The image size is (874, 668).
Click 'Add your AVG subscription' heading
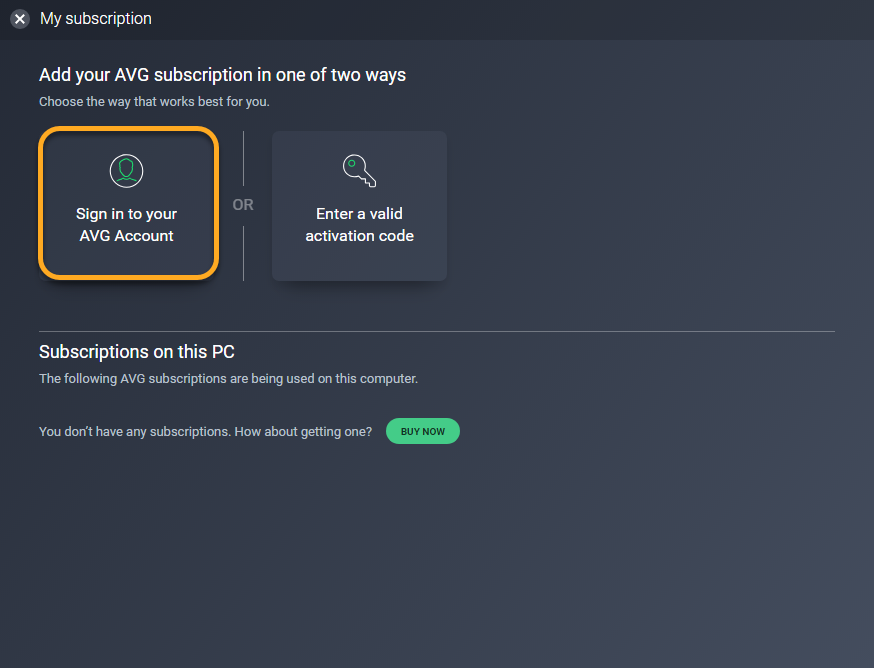[222, 75]
